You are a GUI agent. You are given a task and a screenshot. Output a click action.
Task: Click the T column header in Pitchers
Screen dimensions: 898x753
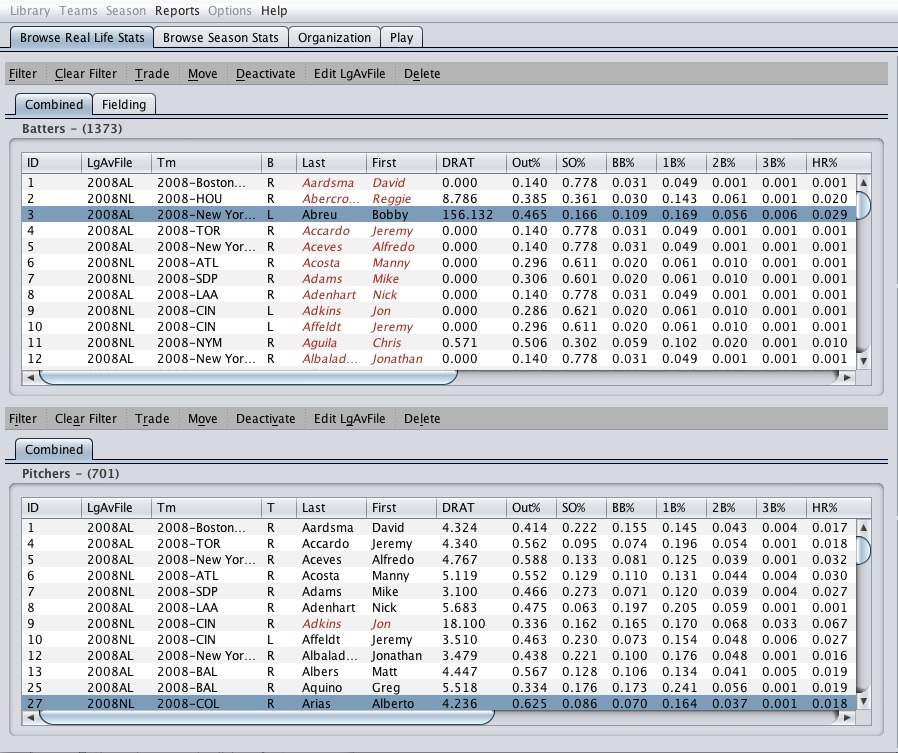tap(279, 507)
